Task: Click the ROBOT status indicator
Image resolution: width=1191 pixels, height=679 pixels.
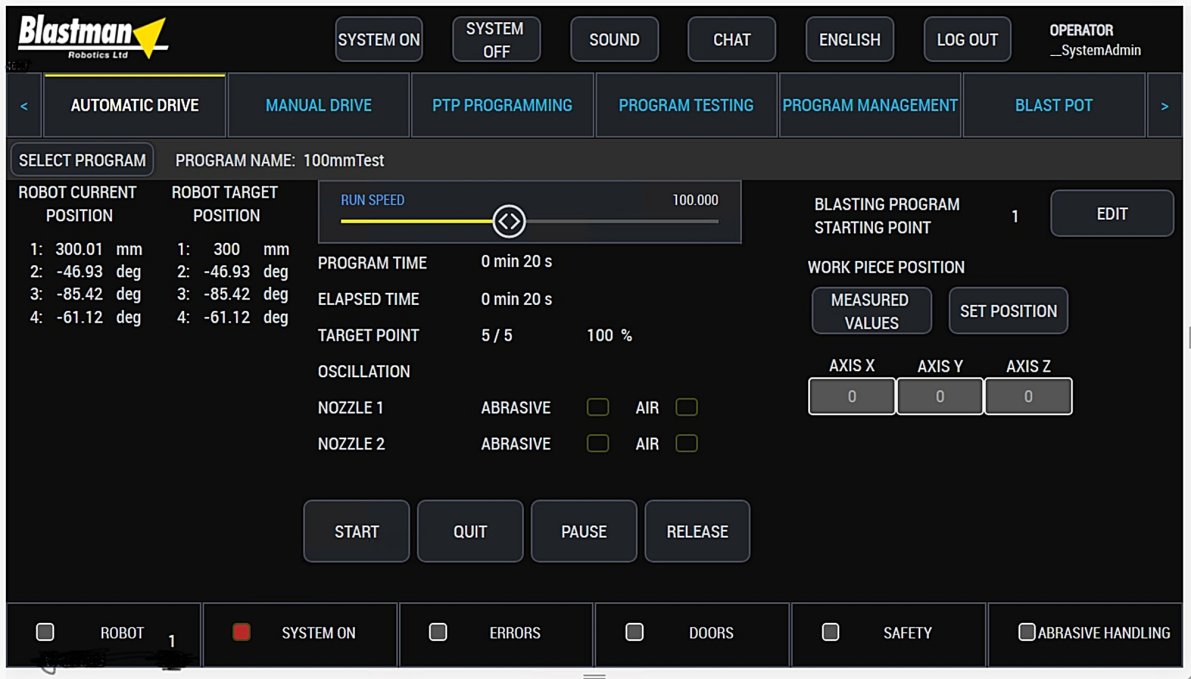Action: click(x=44, y=631)
